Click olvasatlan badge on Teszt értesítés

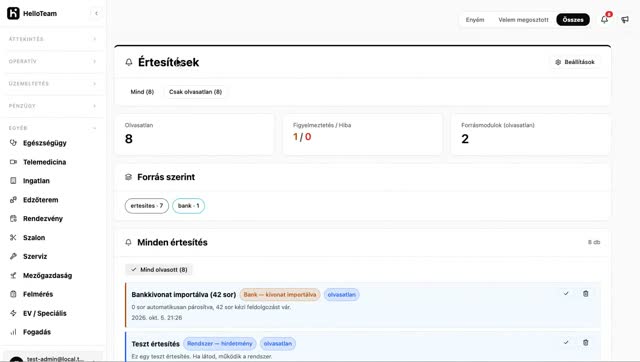click(278, 344)
